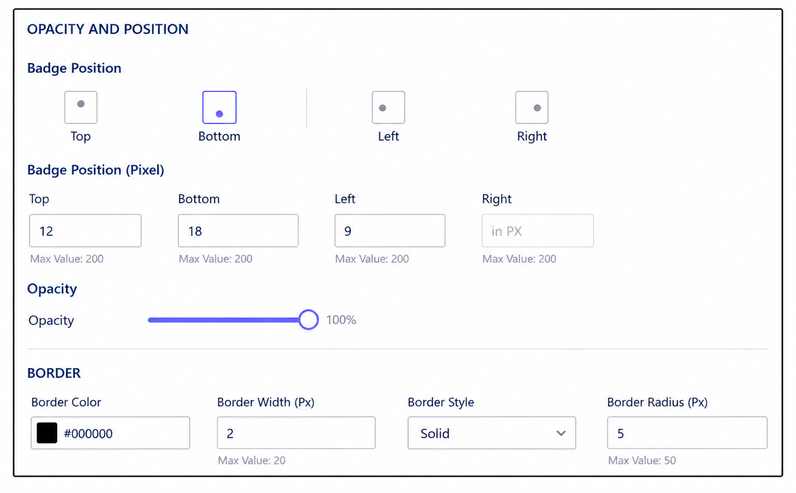Click the Border Radius field showing 5
The width and height of the screenshot is (796, 493).
pos(687,433)
